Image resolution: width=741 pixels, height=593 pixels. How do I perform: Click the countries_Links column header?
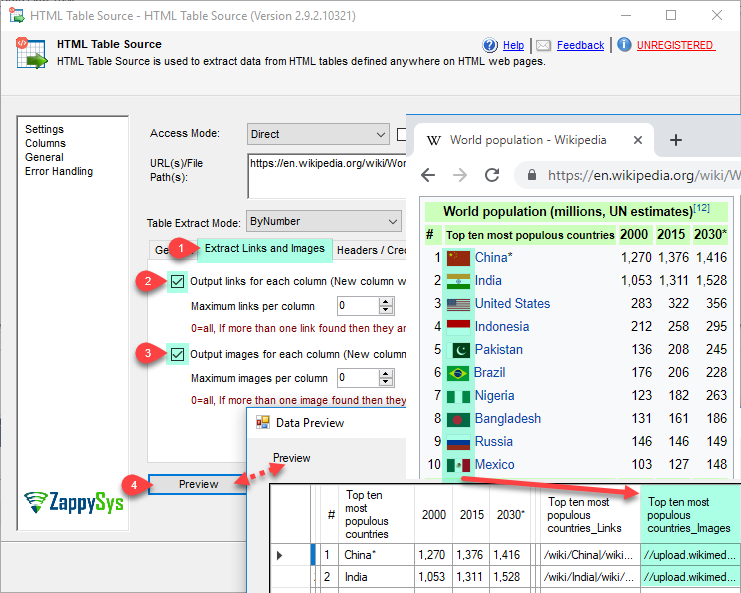(x=590, y=515)
